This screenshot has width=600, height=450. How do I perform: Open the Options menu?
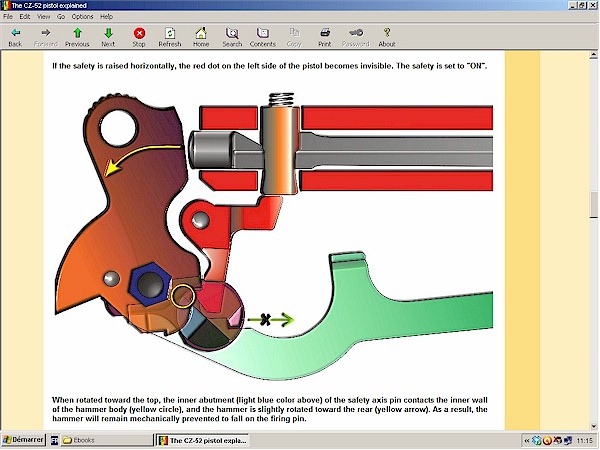click(82, 16)
